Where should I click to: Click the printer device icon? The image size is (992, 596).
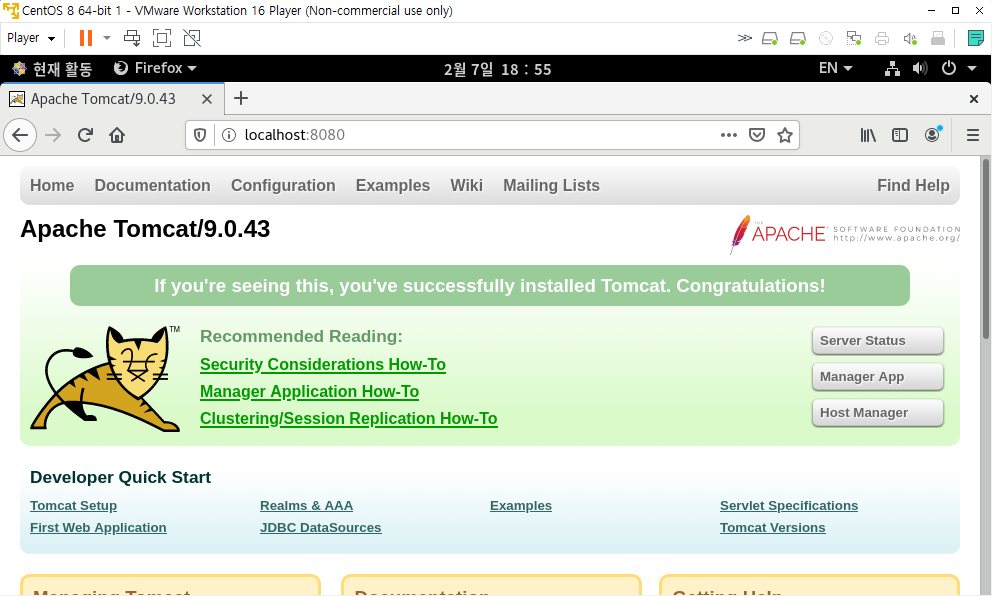click(x=882, y=39)
